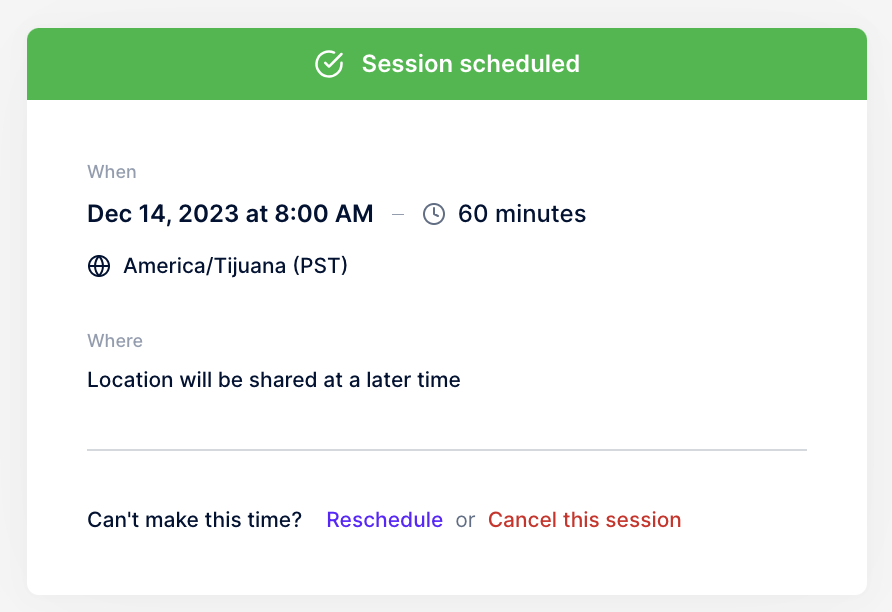The width and height of the screenshot is (892, 612).
Task: Click the green Session scheduled banner
Action: coord(447,64)
